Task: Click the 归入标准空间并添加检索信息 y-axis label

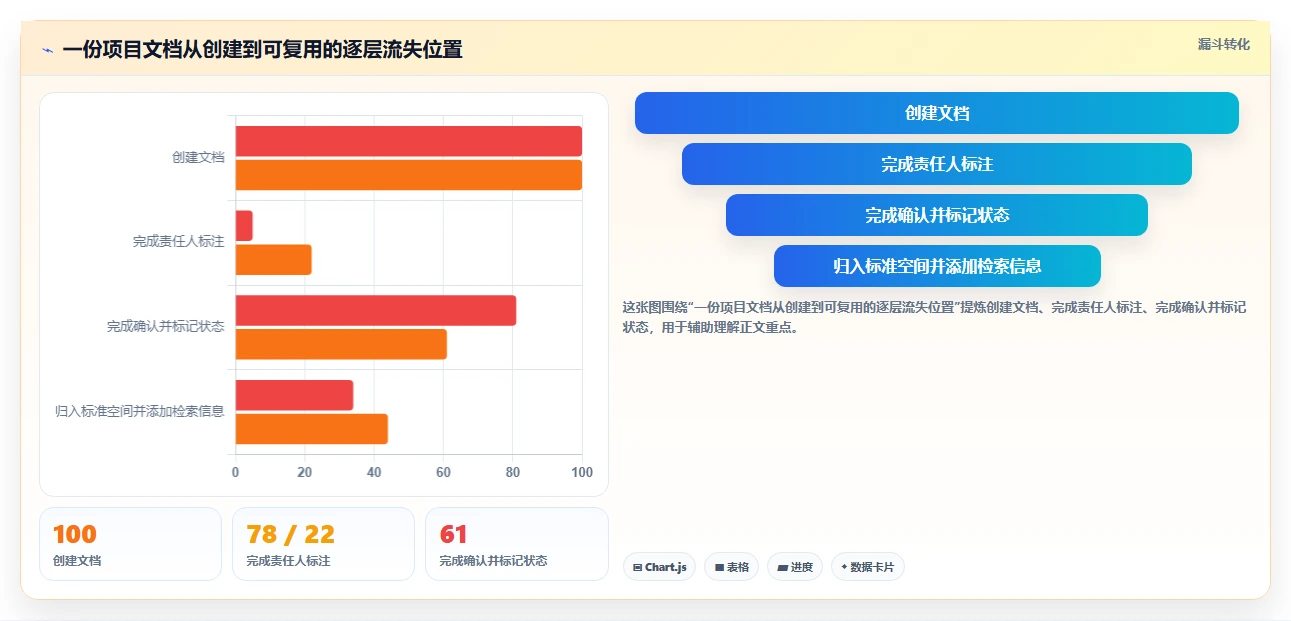Action: (x=140, y=411)
